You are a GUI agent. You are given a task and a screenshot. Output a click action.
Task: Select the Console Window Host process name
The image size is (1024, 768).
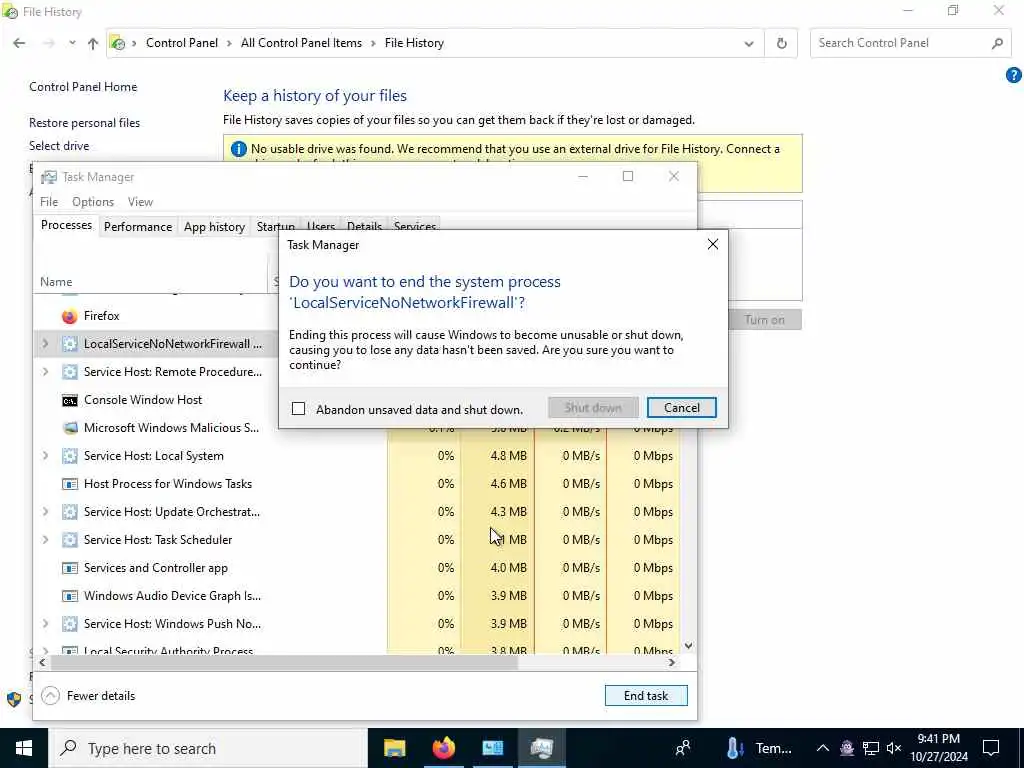tap(143, 400)
